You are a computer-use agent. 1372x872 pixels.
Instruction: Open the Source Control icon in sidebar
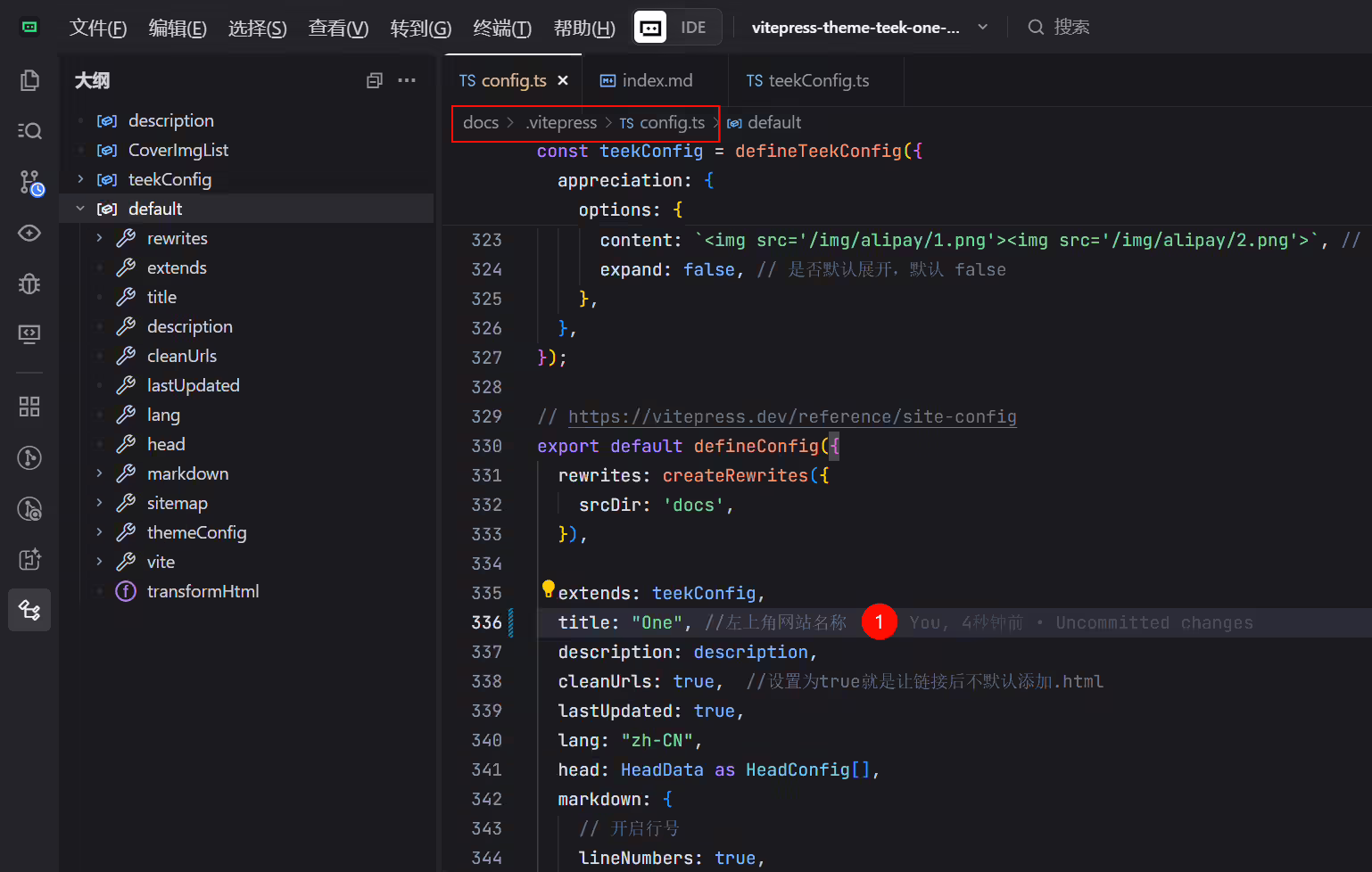pyautogui.click(x=29, y=183)
